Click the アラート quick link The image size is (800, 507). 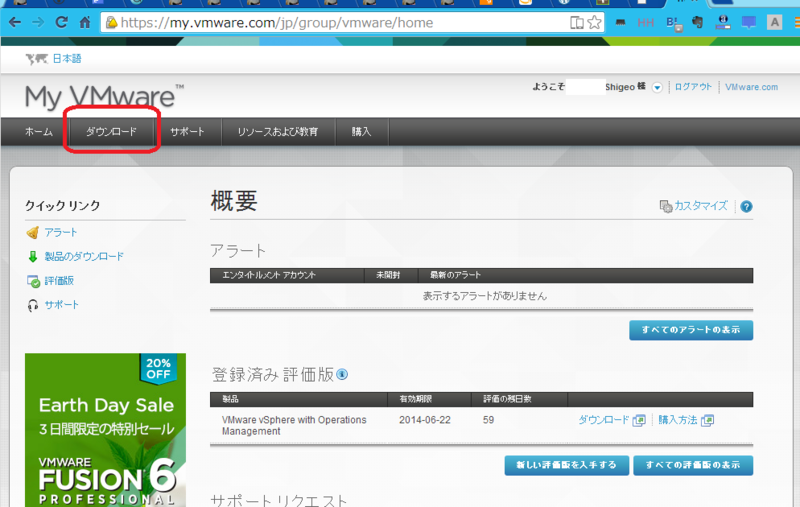(x=61, y=233)
